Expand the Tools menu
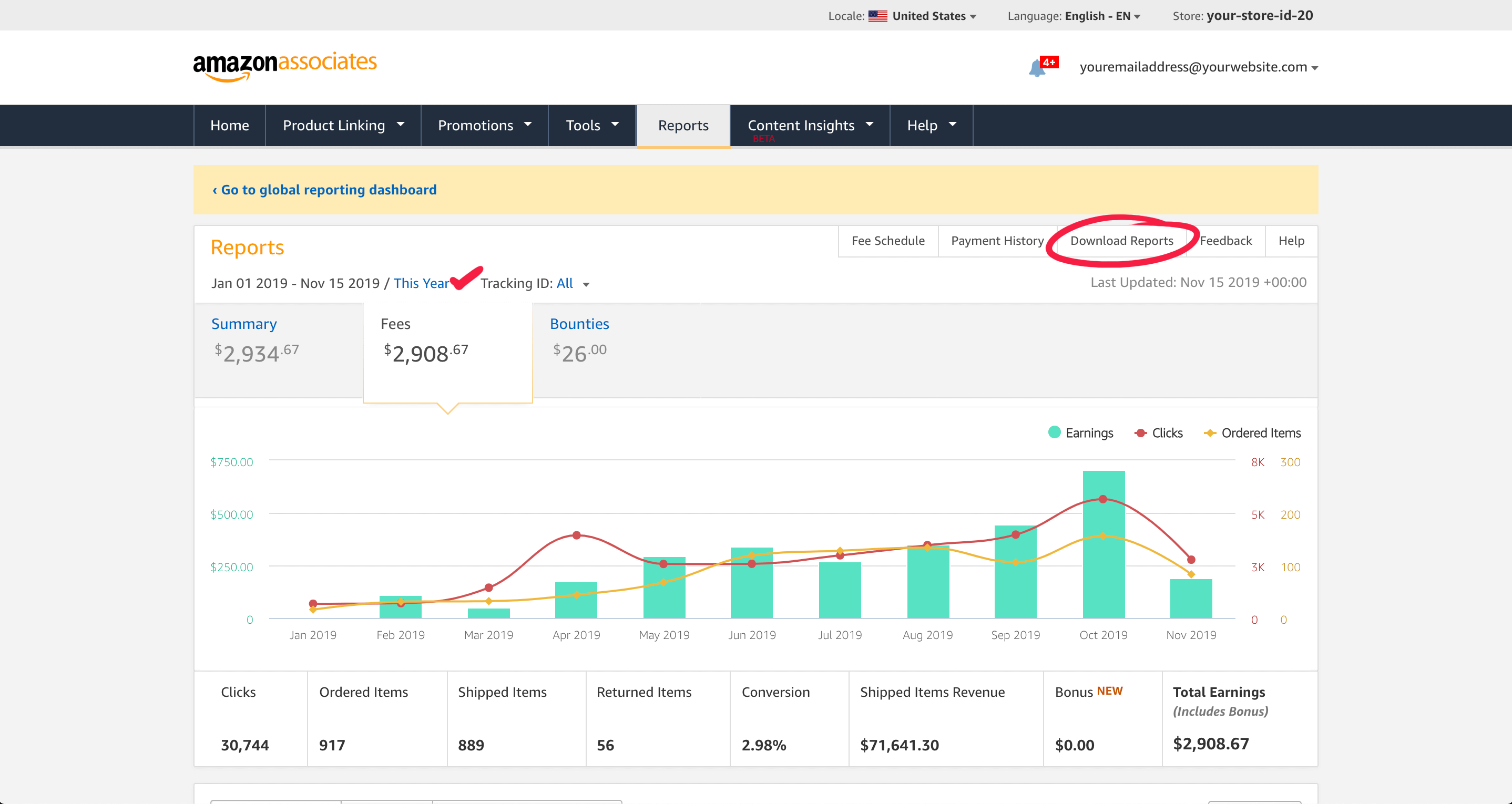 pos(592,126)
